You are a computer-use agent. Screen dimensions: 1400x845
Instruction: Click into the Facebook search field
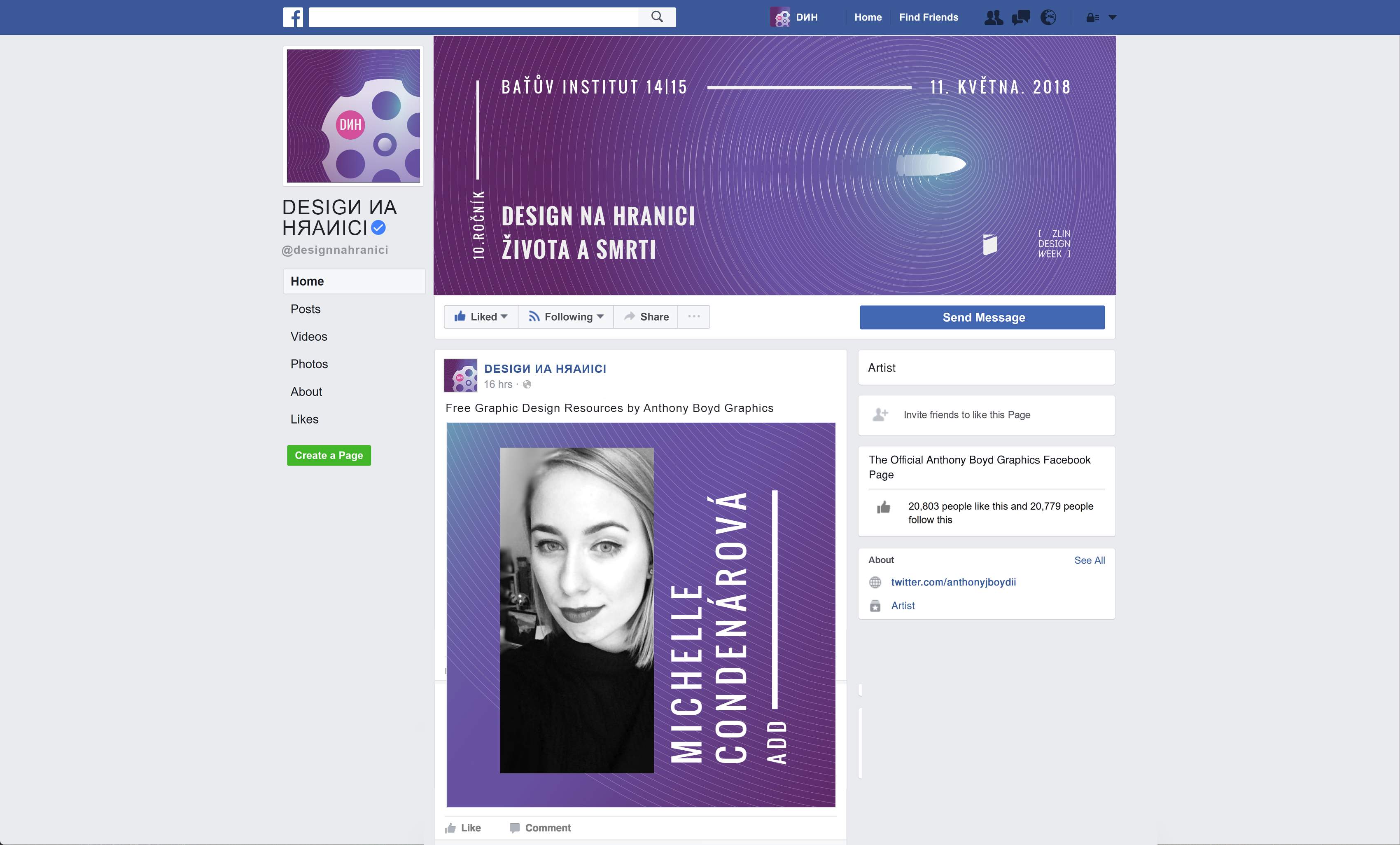473,17
